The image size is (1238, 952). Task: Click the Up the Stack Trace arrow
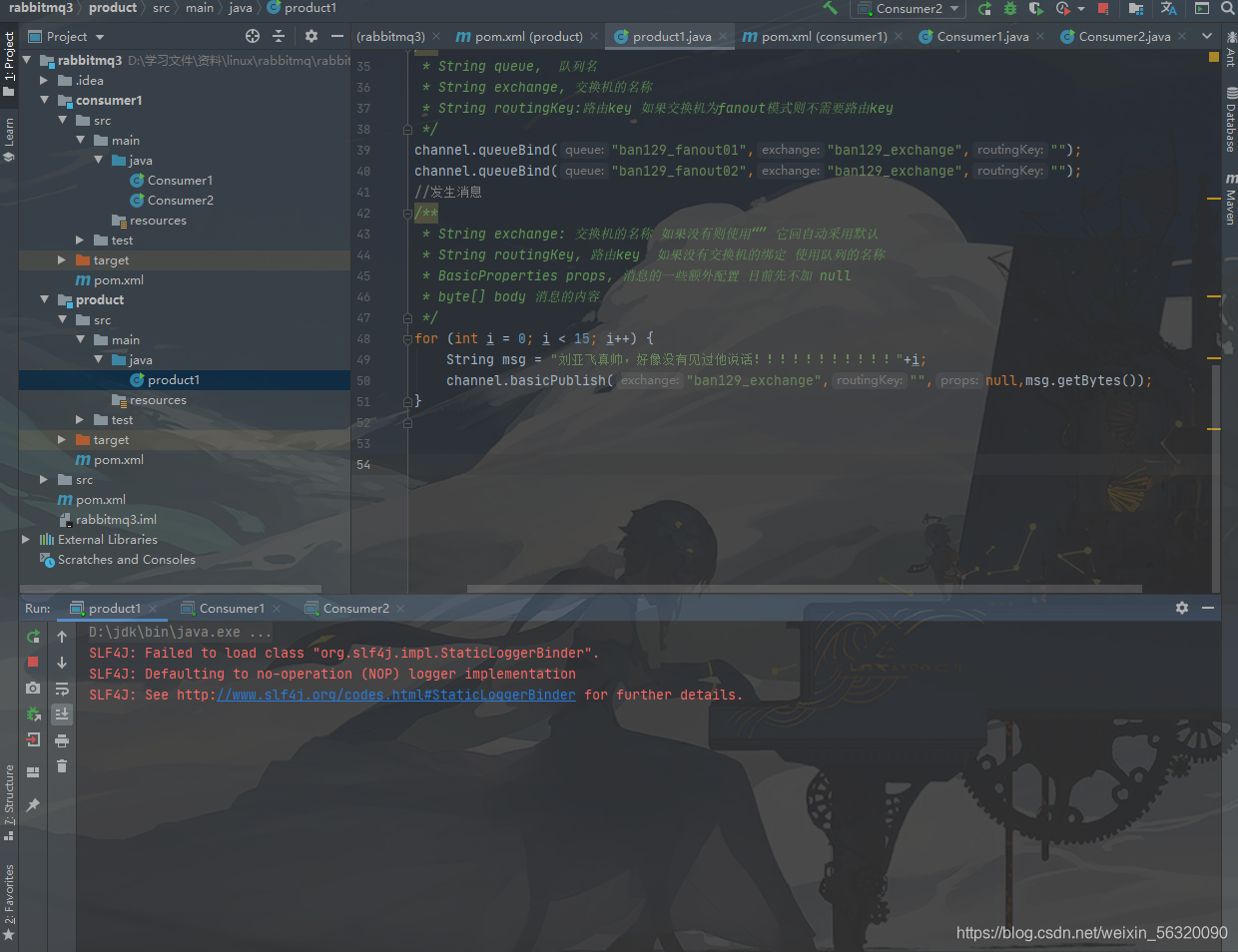[62, 636]
